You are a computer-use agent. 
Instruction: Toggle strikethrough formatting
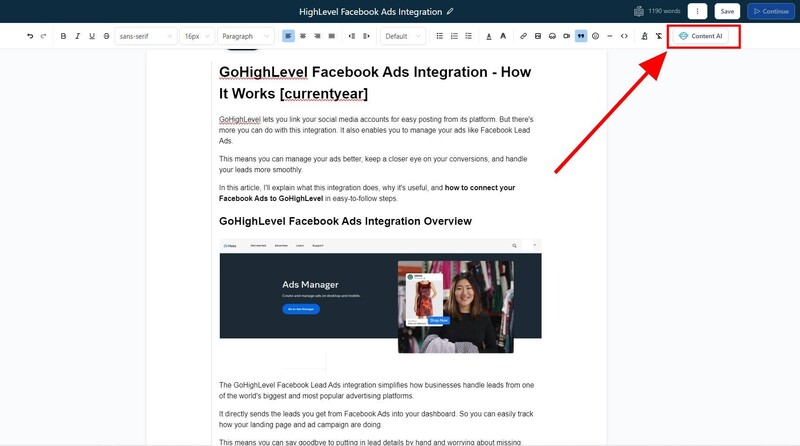106,36
